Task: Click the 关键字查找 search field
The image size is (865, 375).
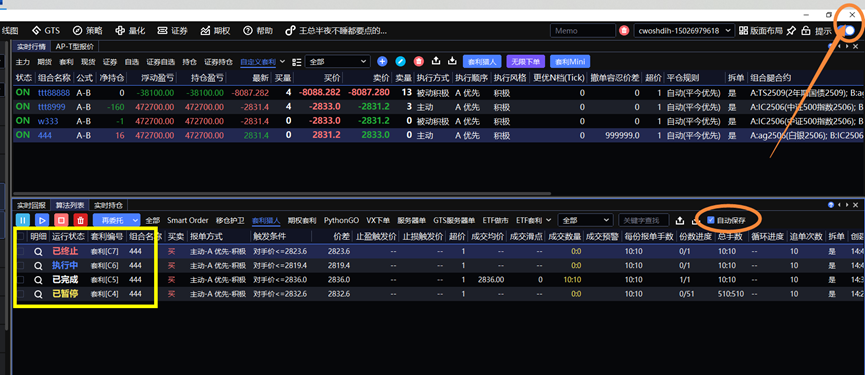Action: 643,220
